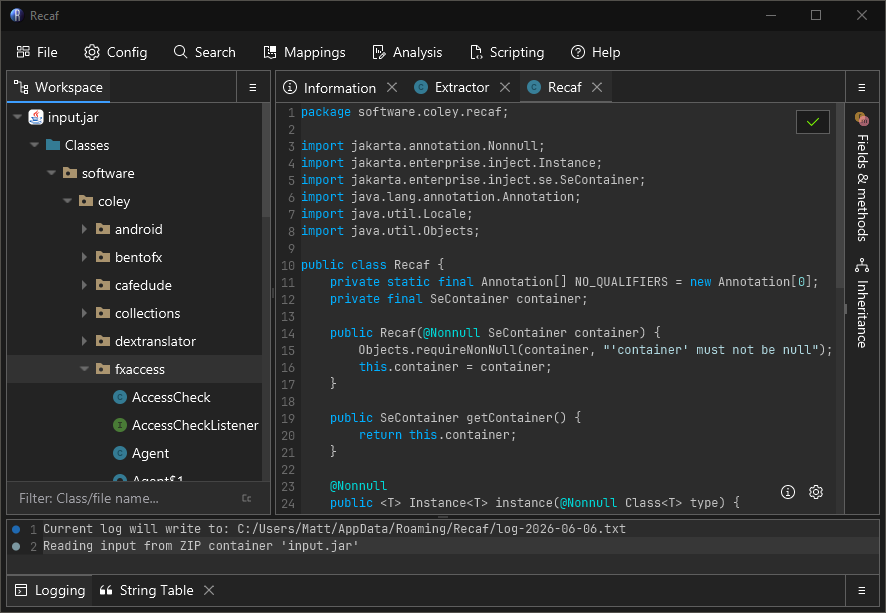Open the Analysis menu
Image resolution: width=886 pixels, height=613 pixels.
tap(407, 53)
